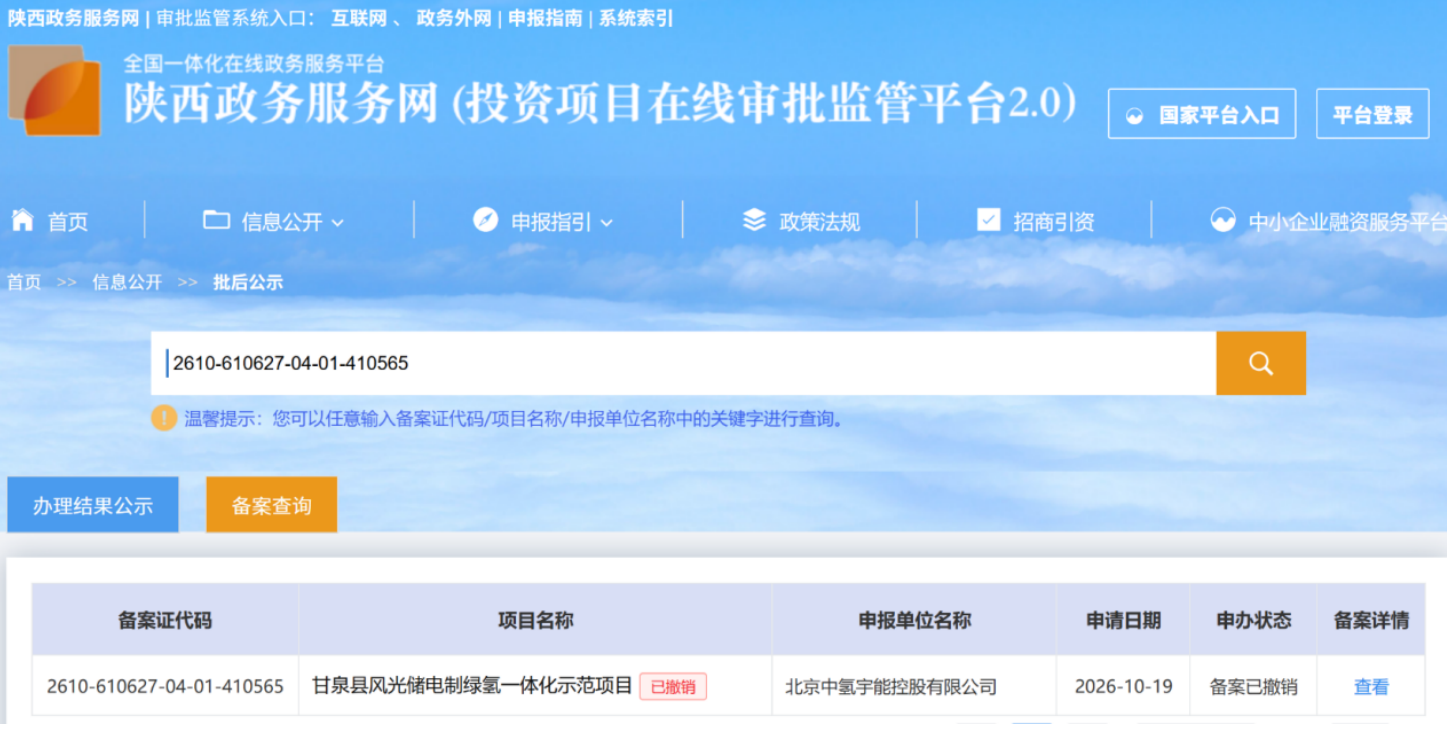Click the orange warning tip icon
Image resolution: width=1447 pixels, height=756 pixels.
coord(164,418)
